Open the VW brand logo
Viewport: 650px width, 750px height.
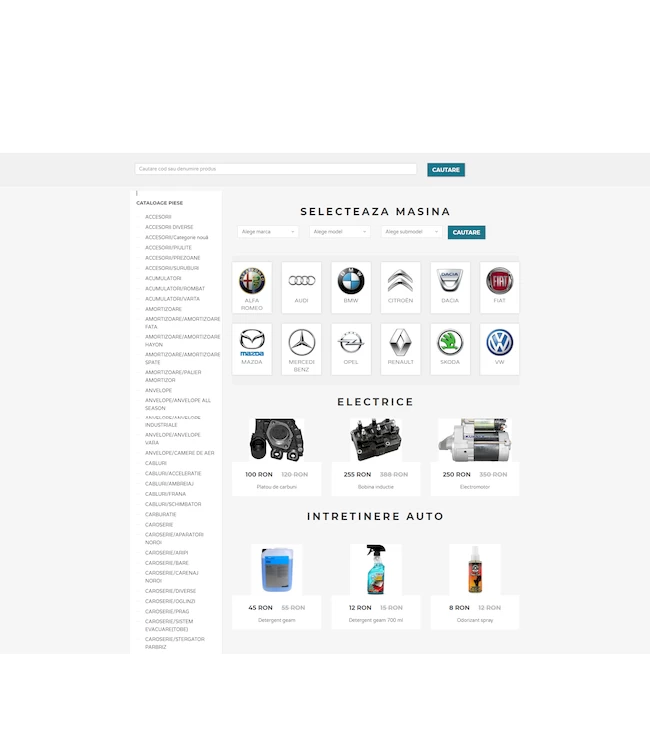(x=499, y=342)
